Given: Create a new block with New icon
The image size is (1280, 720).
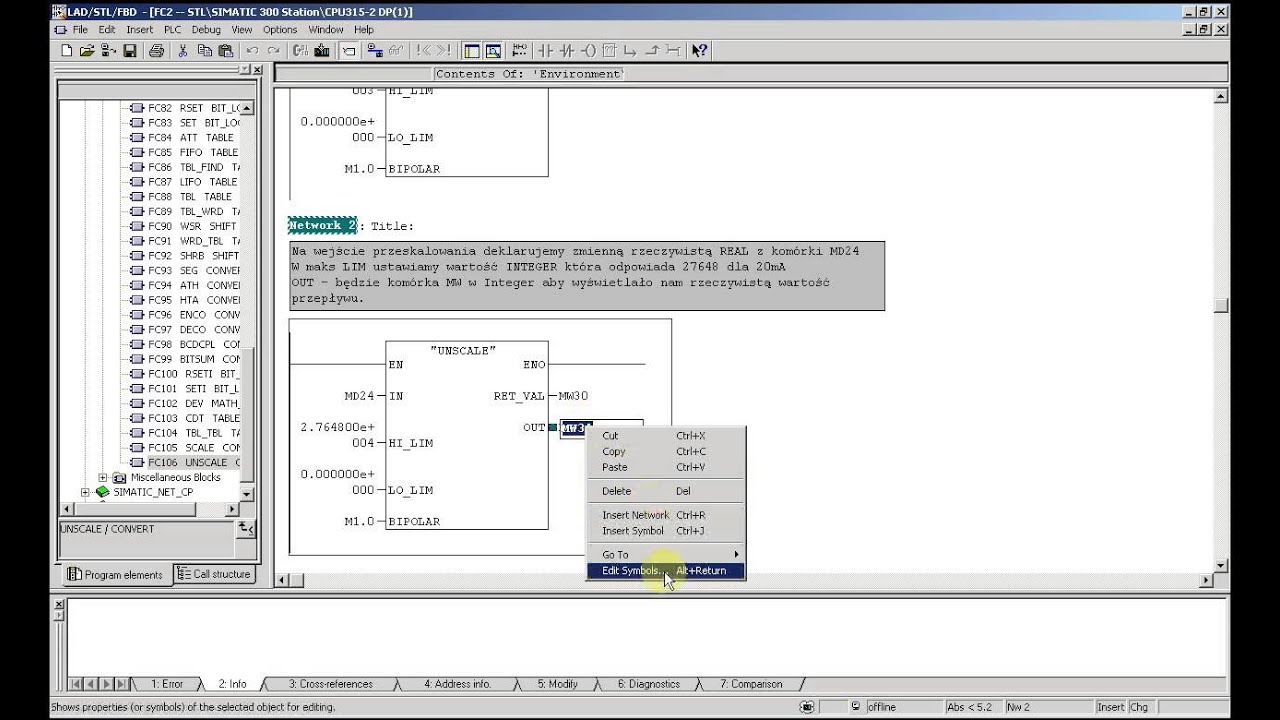Looking at the screenshot, I should coord(67,51).
